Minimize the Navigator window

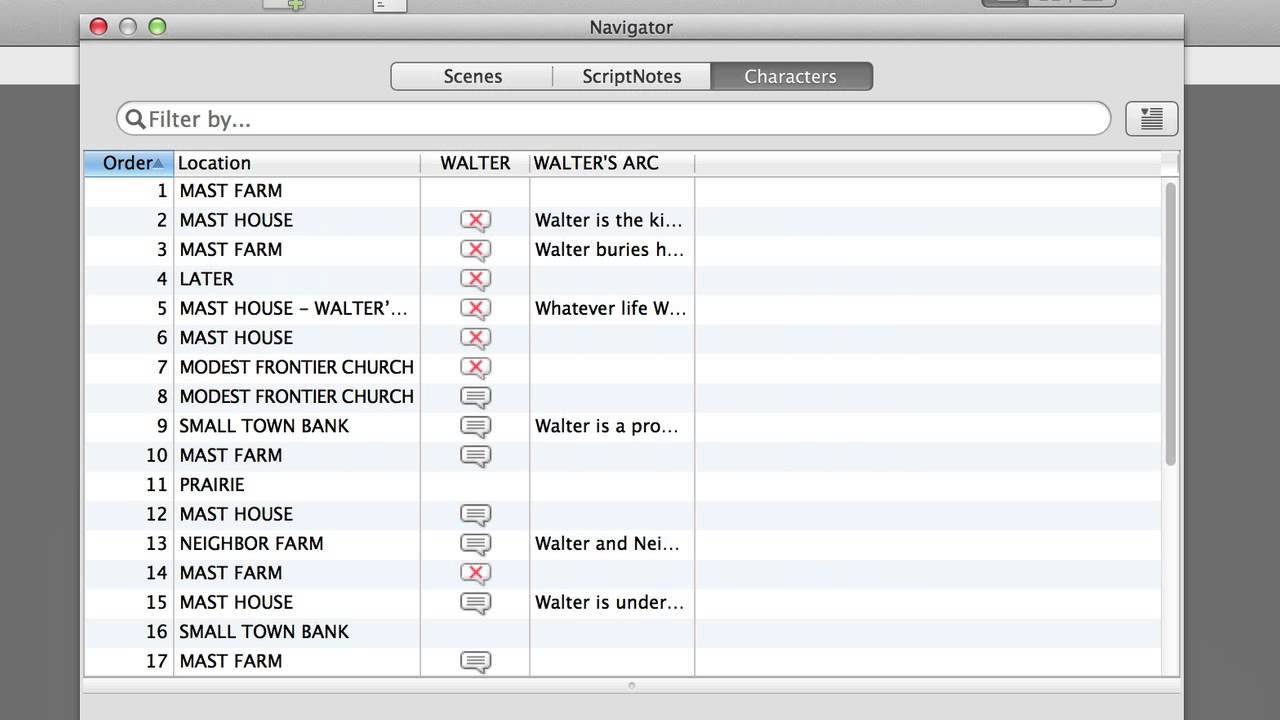click(128, 27)
